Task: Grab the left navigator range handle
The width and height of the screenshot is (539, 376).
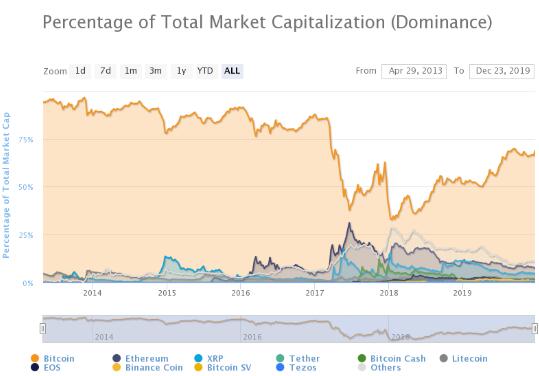Action: (x=43, y=329)
